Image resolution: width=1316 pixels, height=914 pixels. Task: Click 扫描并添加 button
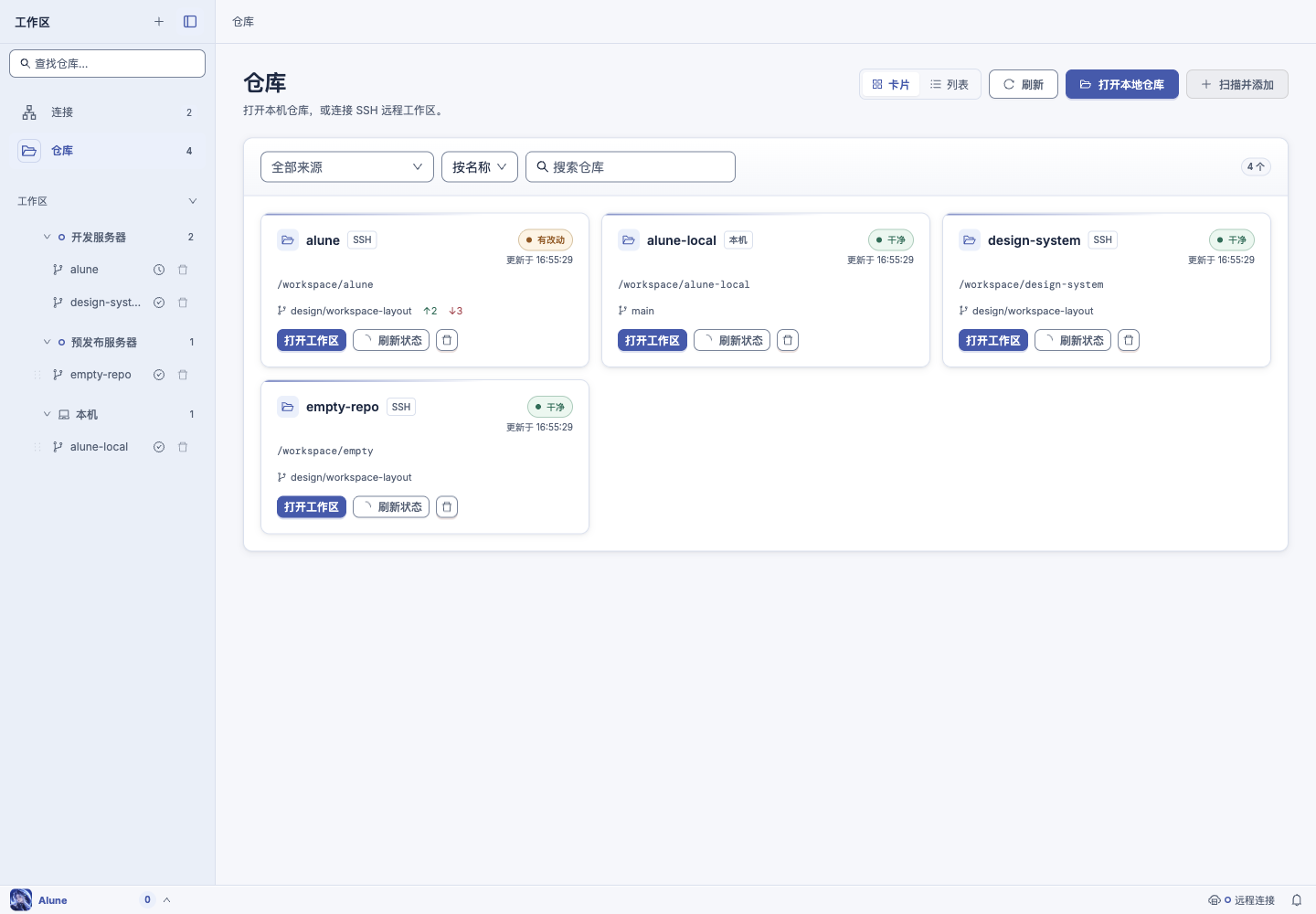coord(1237,84)
